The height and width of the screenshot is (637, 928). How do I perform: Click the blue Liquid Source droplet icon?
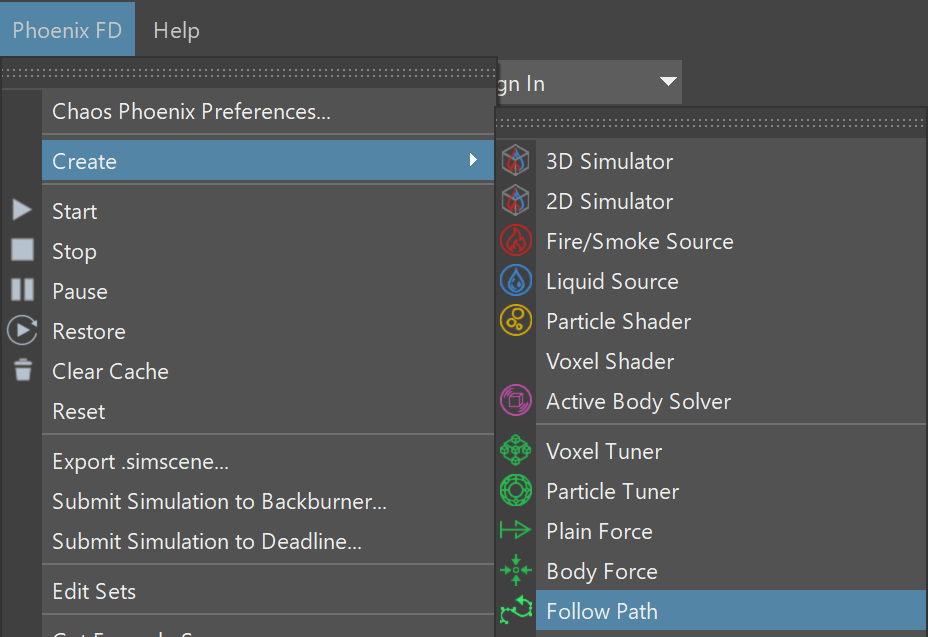pyautogui.click(x=515, y=280)
